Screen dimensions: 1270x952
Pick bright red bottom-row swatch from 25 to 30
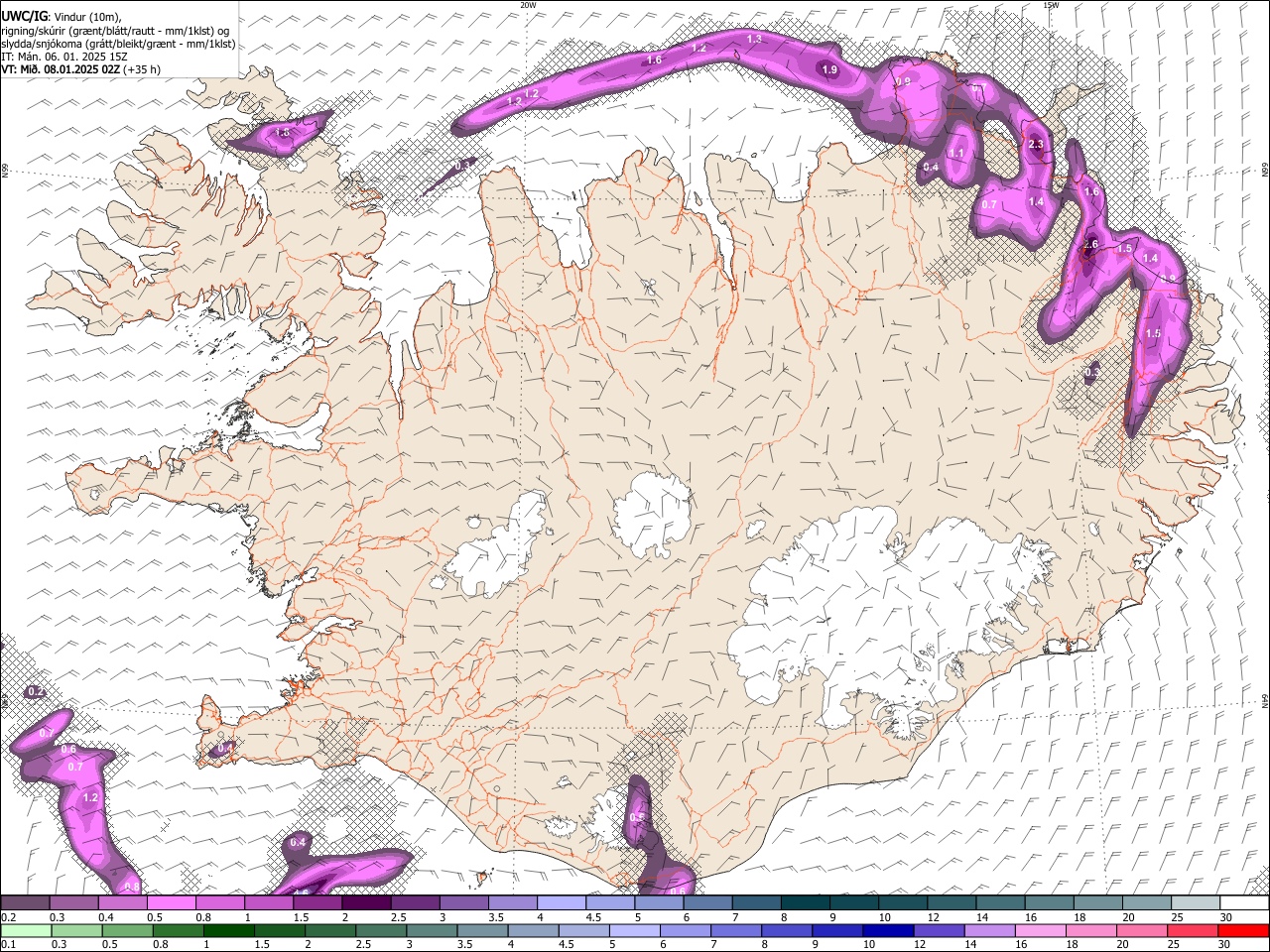point(1191,931)
